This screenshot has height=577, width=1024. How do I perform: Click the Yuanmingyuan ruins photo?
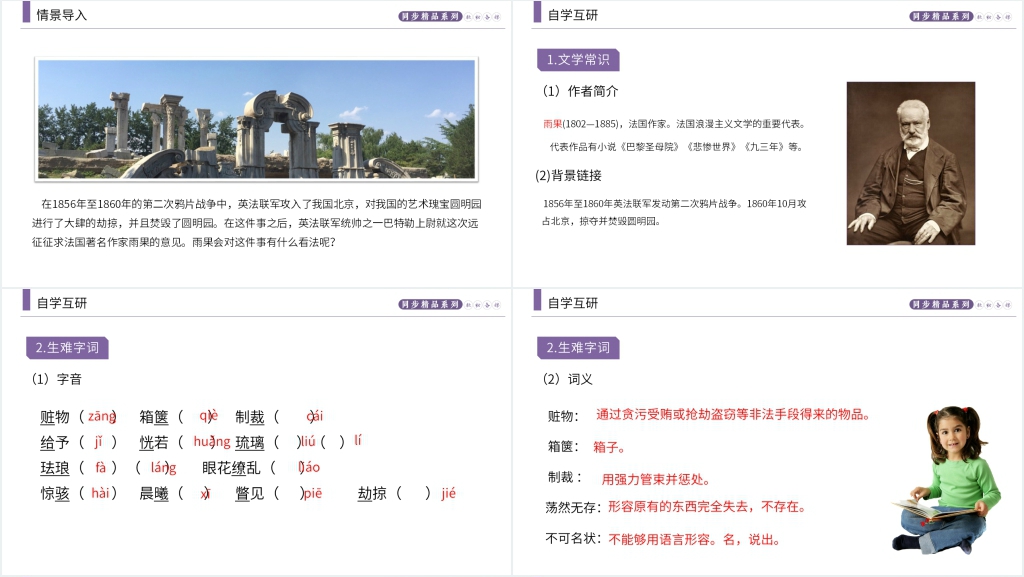pos(257,119)
